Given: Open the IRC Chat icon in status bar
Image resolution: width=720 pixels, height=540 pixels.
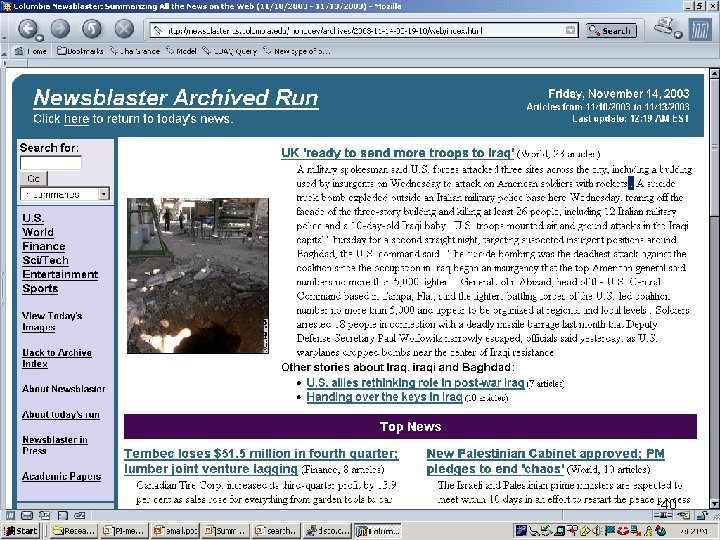Looking at the screenshot, I should tap(80, 515).
